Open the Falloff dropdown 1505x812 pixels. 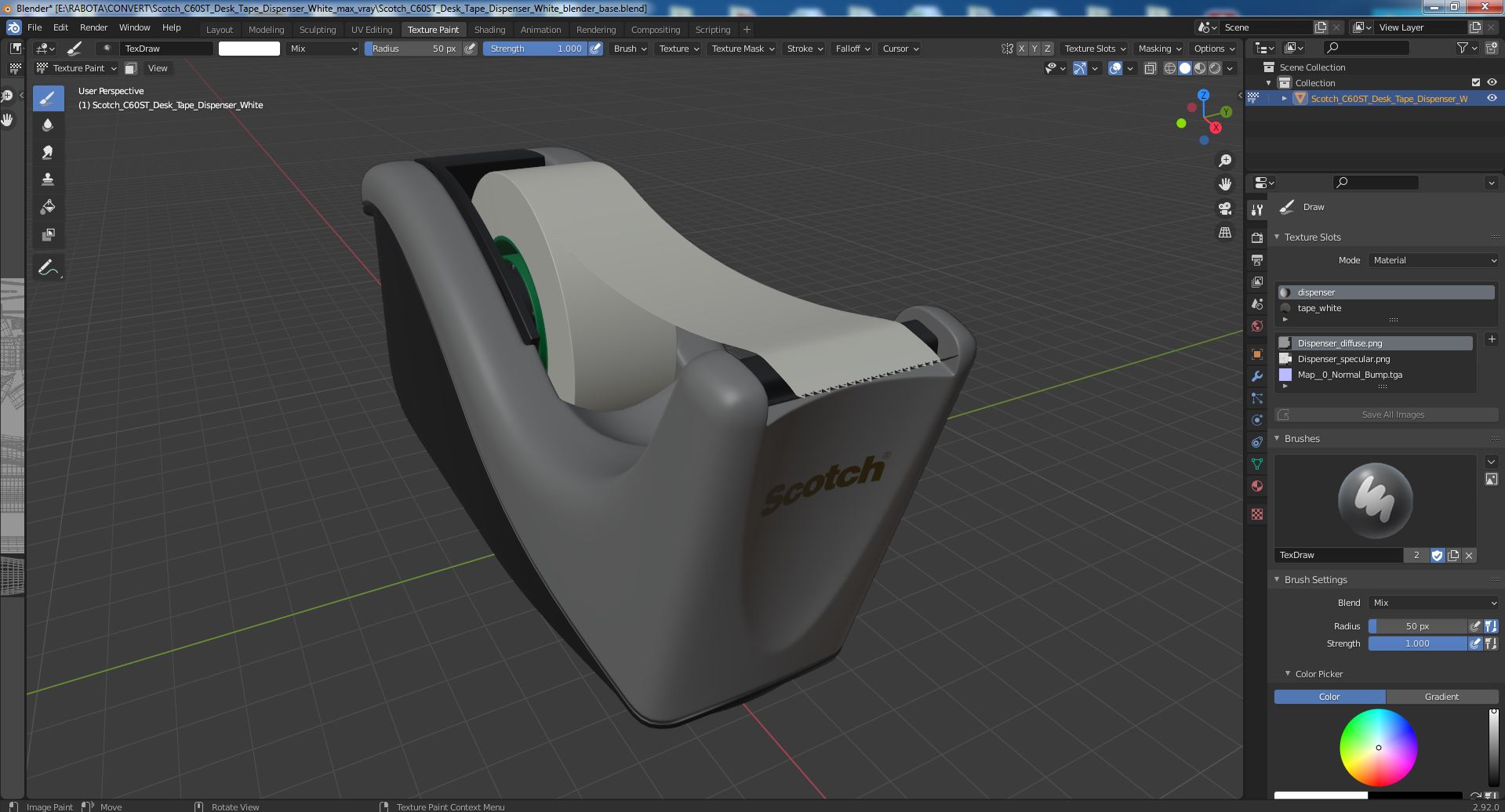point(852,49)
